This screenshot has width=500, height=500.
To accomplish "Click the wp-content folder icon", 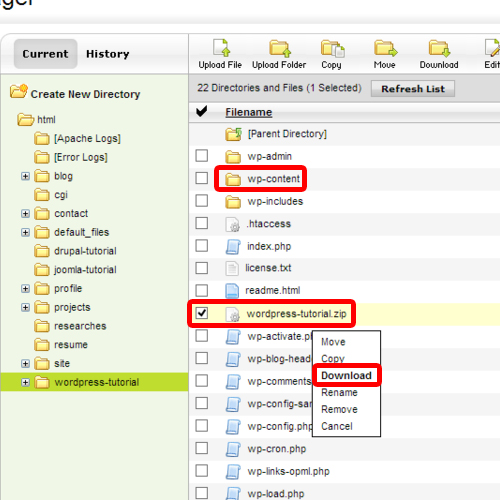I will point(233,179).
